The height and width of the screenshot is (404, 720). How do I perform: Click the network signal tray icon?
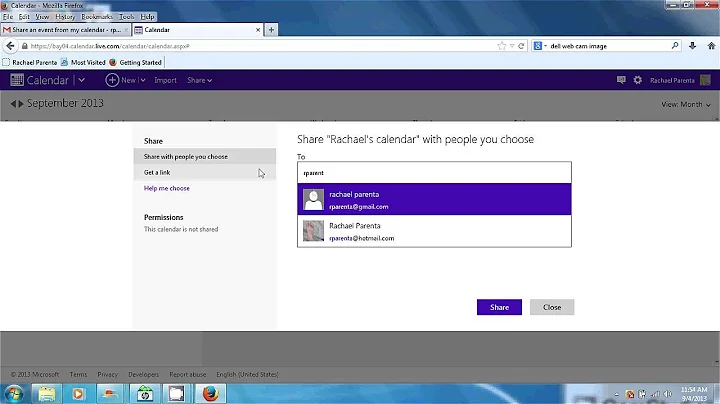pos(655,394)
